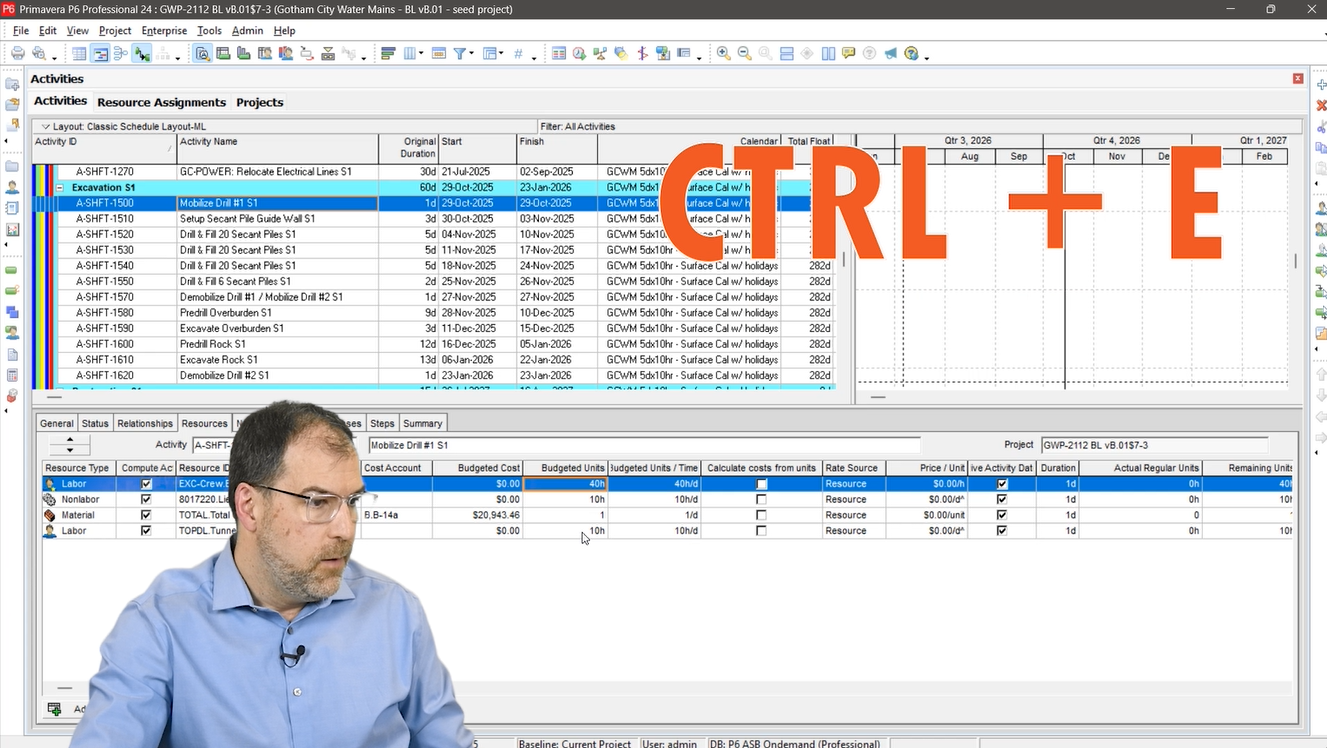Click the speech bubble hint help icon
This screenshot has height=748, width=1327.
849,54
